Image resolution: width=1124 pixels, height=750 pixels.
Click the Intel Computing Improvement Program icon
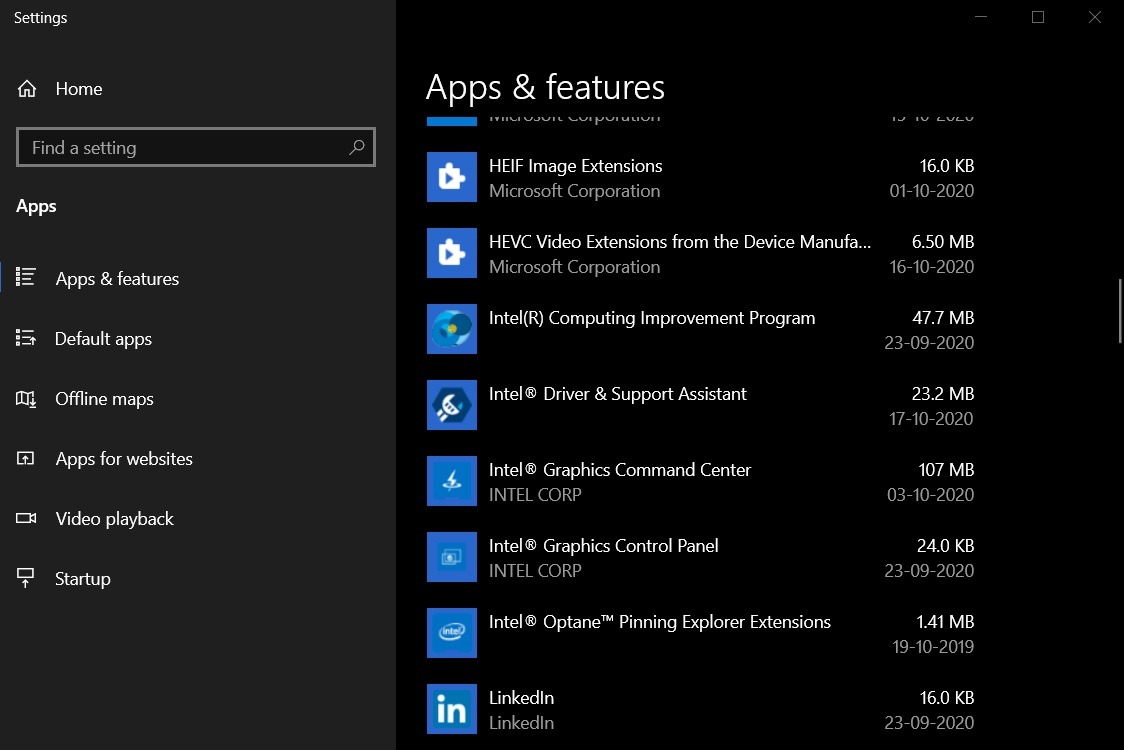pos(451,329)
